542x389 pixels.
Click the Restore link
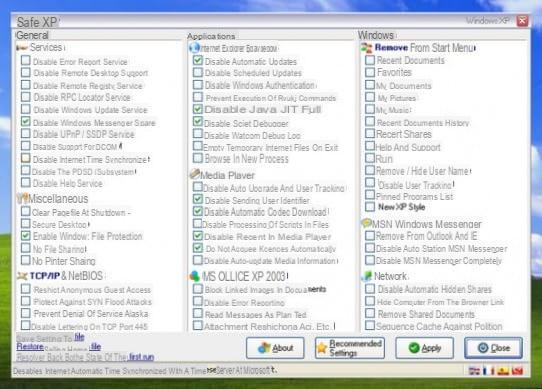point(30,346)
